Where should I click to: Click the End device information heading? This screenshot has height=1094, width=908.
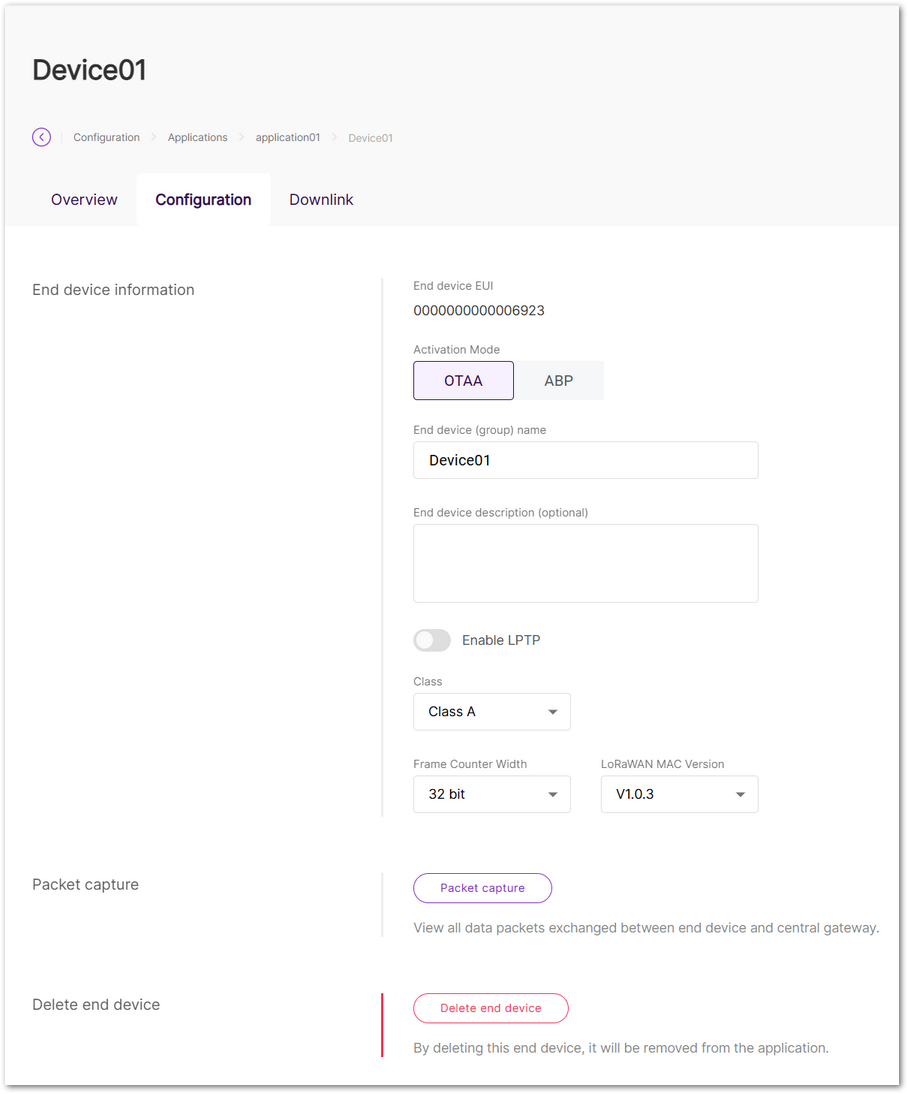point(113,290)
